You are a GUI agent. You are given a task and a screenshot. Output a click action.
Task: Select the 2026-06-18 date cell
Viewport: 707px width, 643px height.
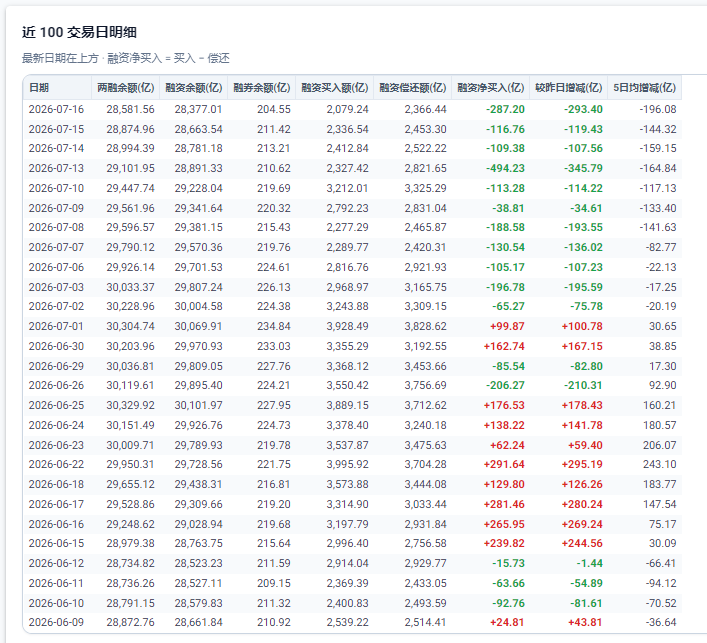[56, 484]
